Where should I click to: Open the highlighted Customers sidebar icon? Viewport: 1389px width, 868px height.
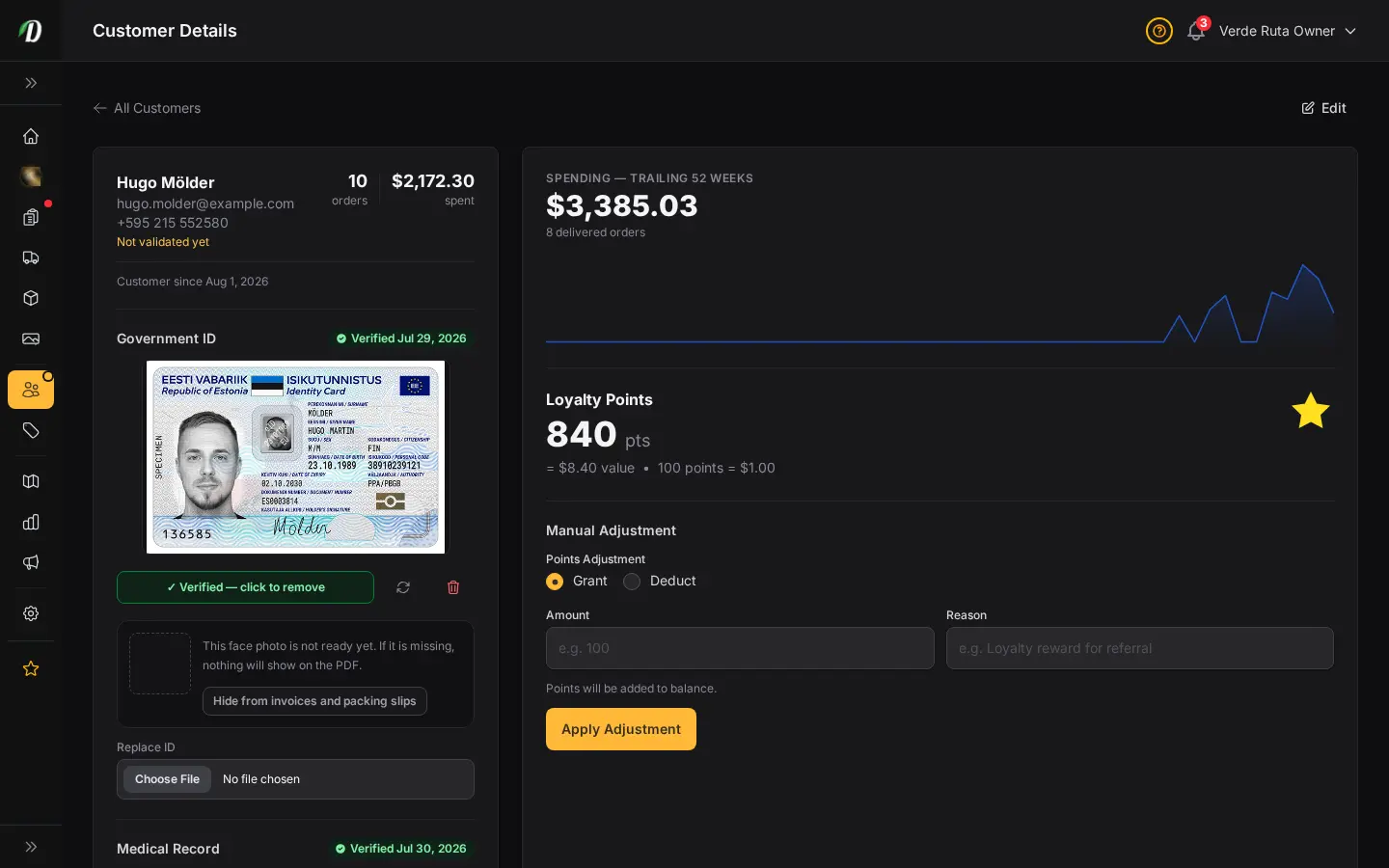[31, 390]
